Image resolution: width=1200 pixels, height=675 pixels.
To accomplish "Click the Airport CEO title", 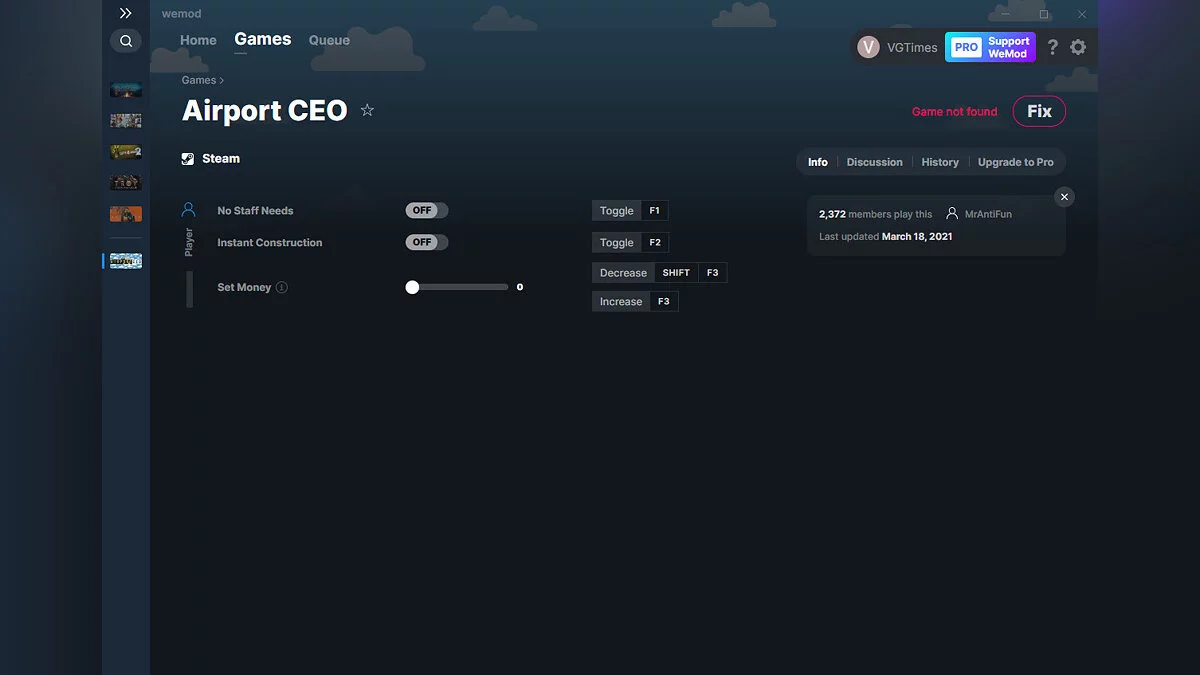I will [x=265, y=110].
